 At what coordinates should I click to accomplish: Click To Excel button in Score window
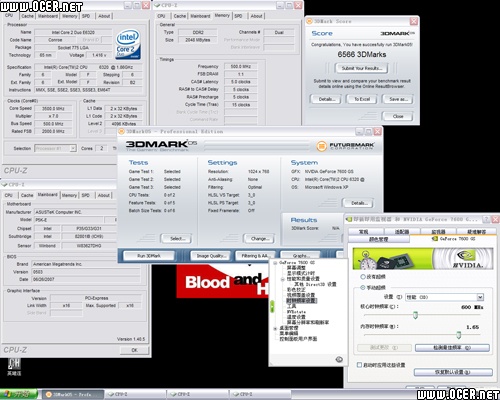362,99
